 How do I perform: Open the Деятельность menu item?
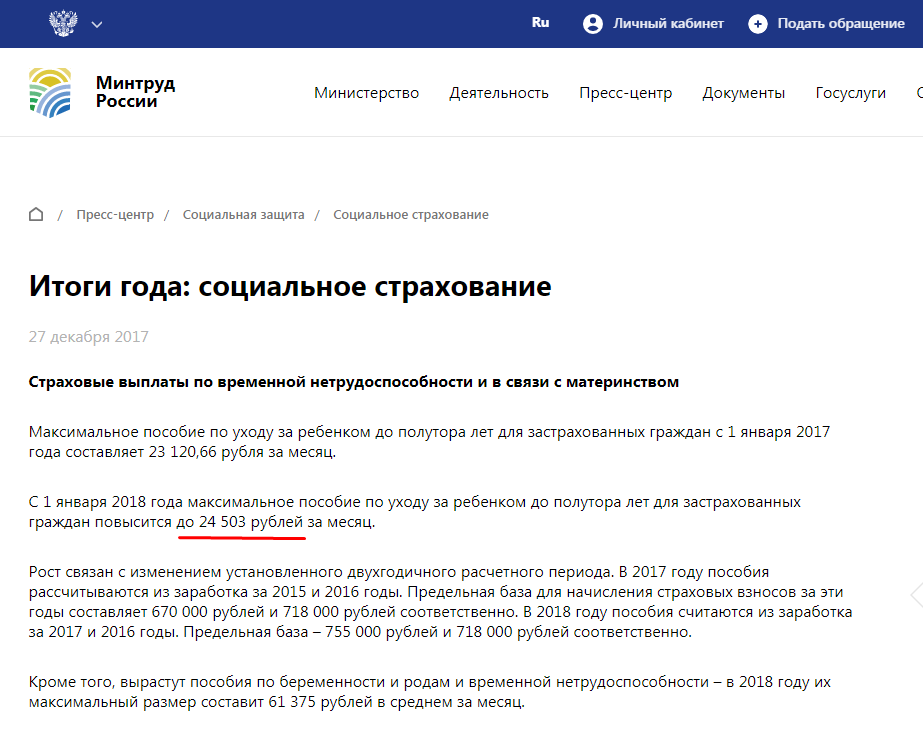click(x=499, y=93)
